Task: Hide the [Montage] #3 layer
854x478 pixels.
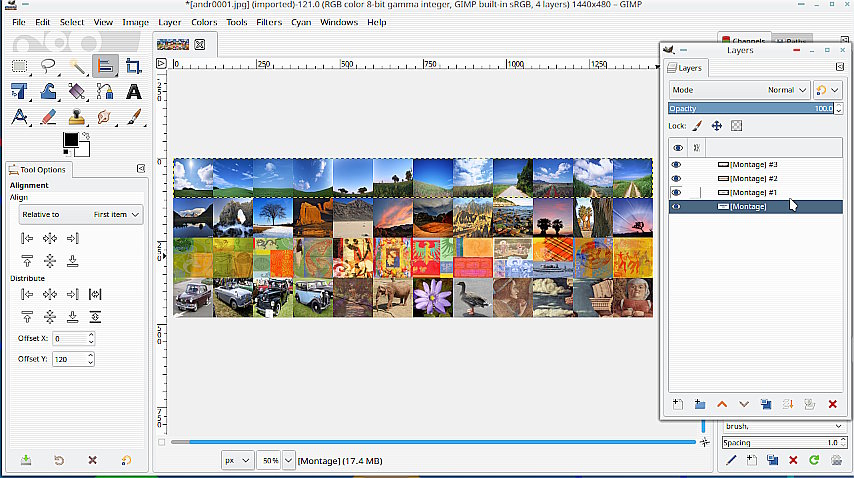Action: pyautogui.click(x=676, y=164)
